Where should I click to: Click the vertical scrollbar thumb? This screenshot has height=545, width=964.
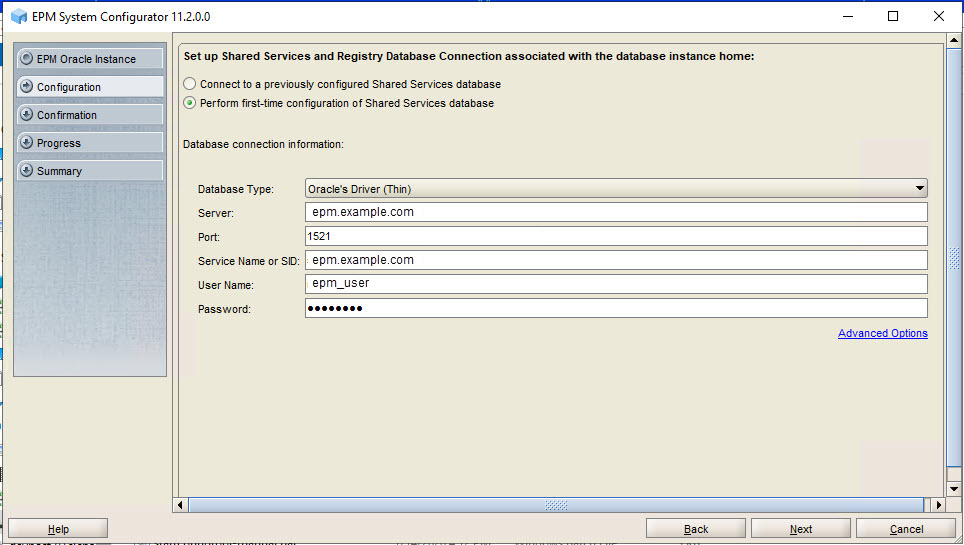pos(954,258)
